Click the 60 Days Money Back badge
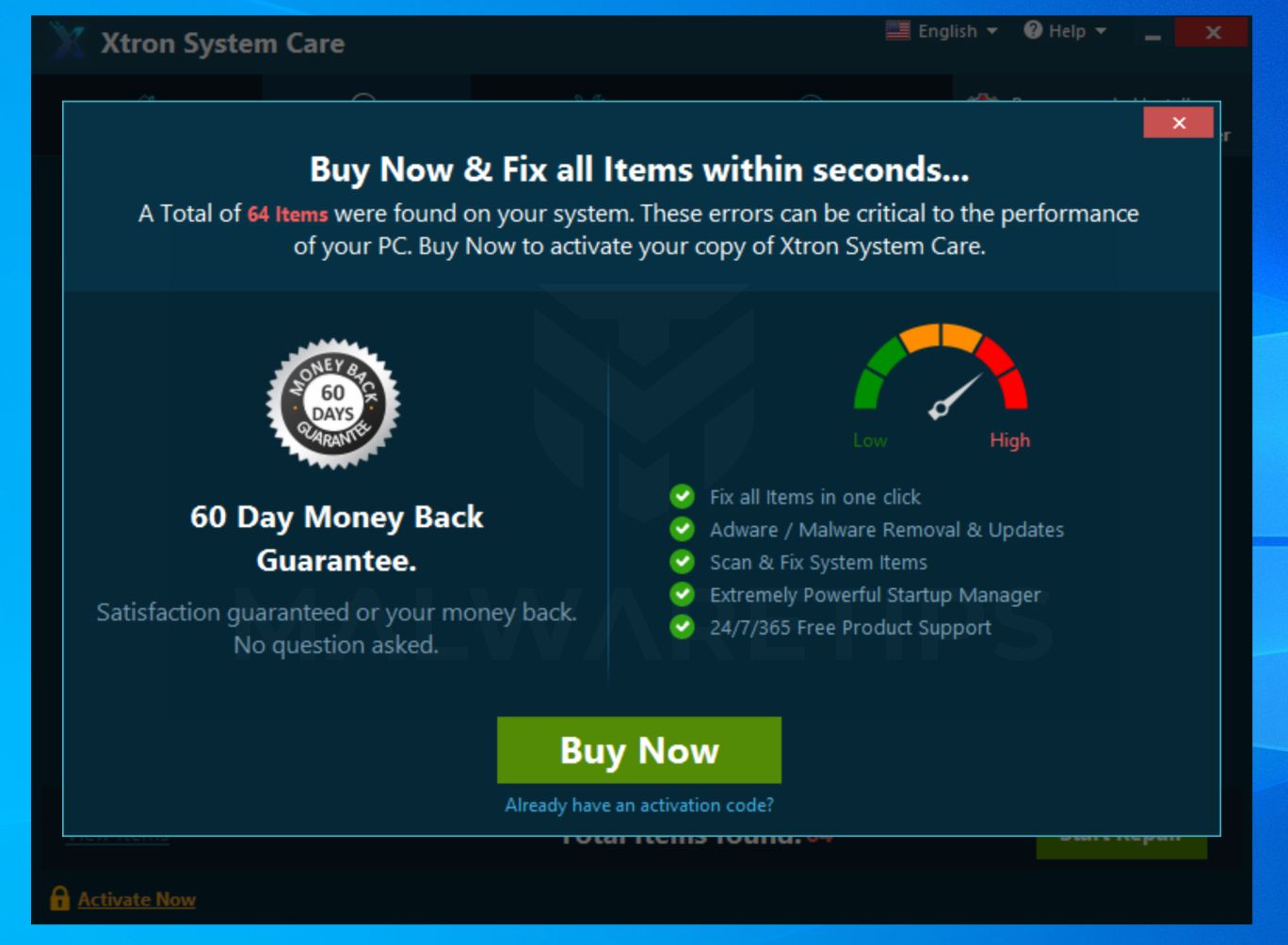 point(332,404)
